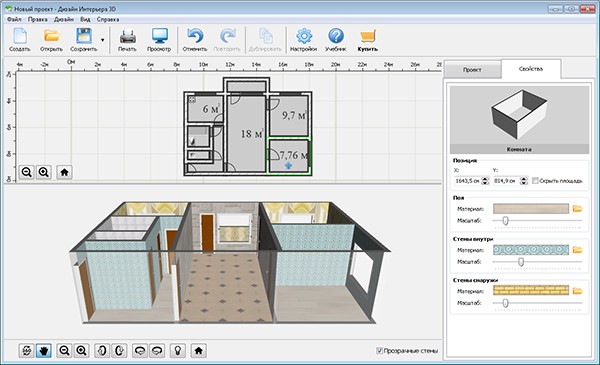Select the hand pan tool in 3D view
The image size is (600, 365).
click(44, 350)
